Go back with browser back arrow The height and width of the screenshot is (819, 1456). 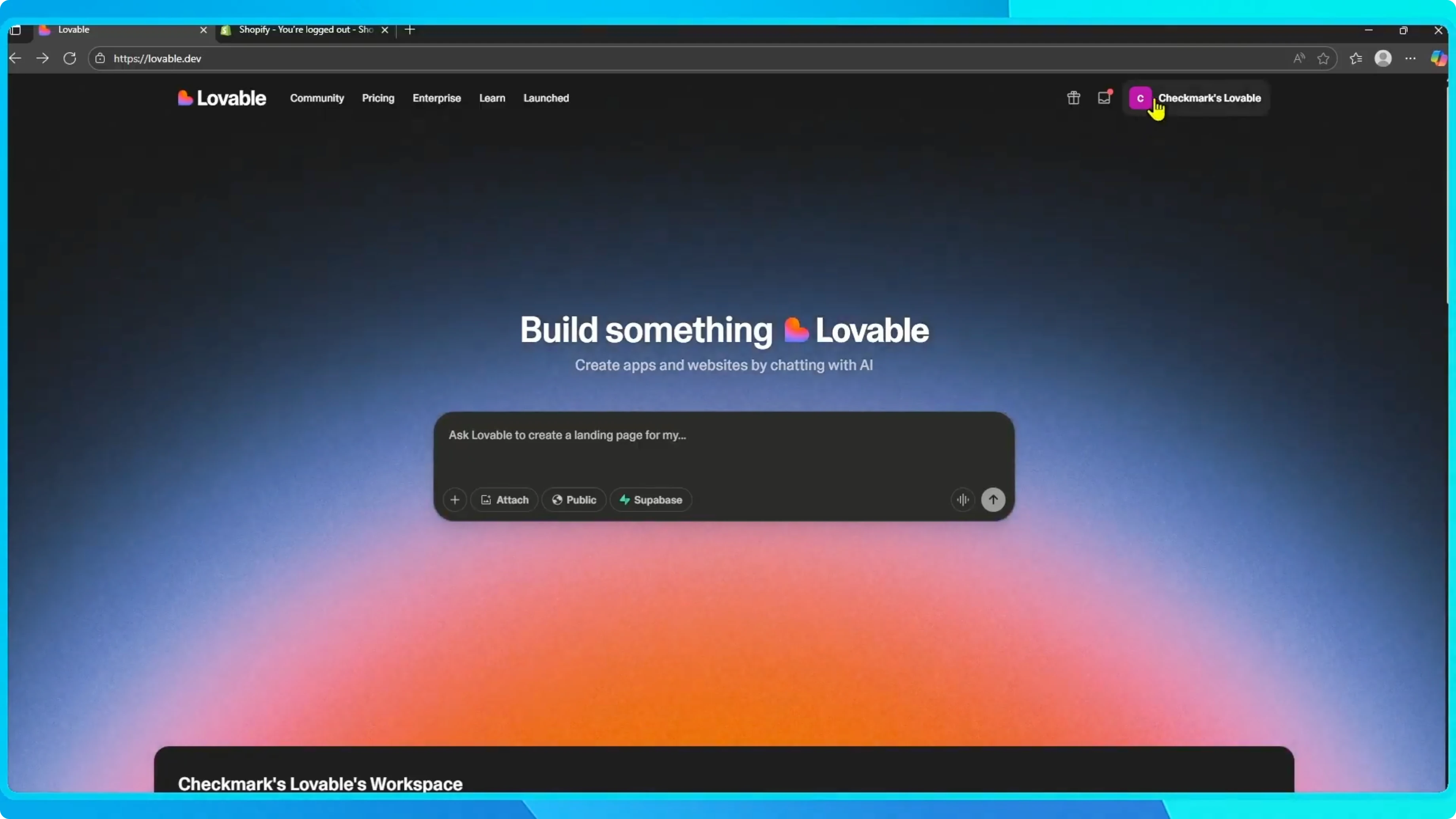pos(15,58)
